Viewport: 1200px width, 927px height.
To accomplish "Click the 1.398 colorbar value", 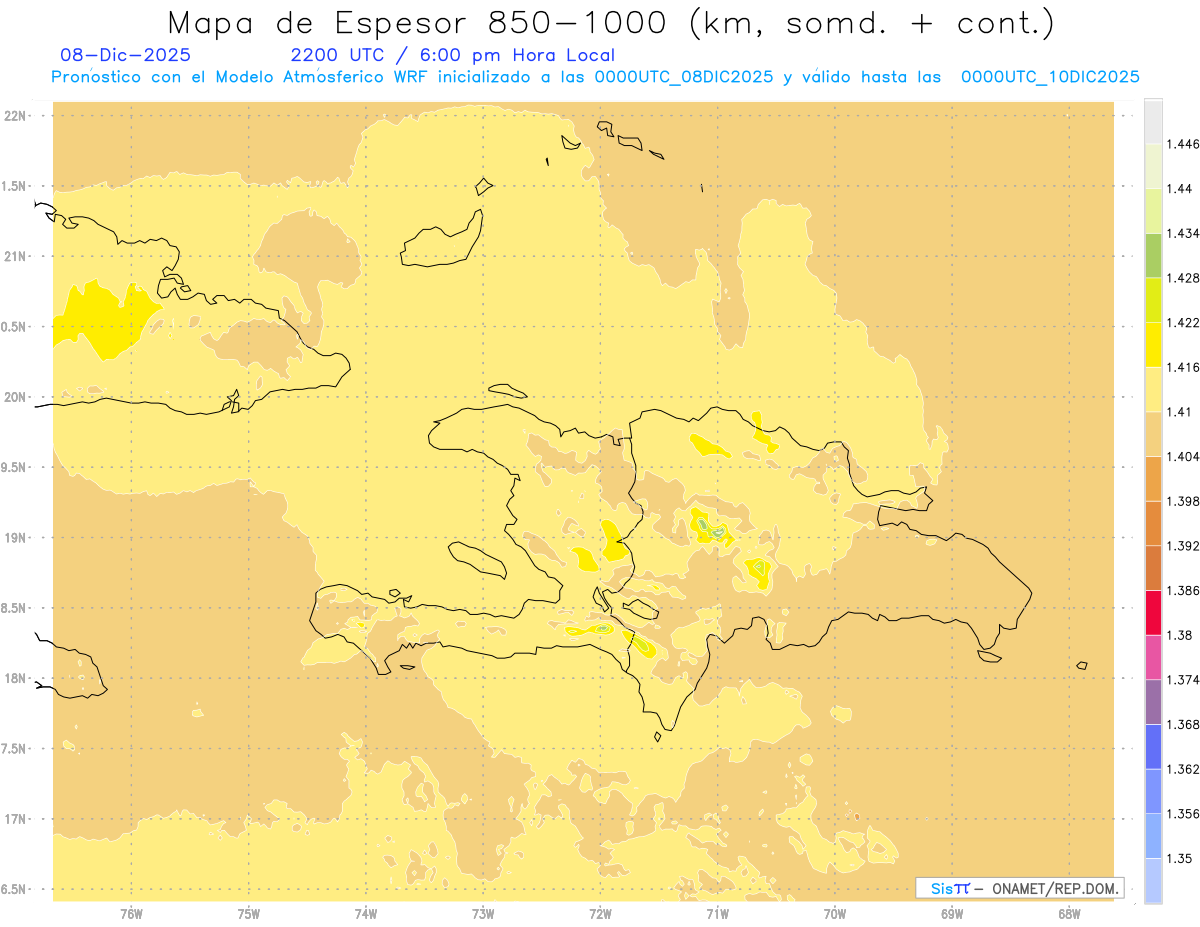I will pos(1182,501).
